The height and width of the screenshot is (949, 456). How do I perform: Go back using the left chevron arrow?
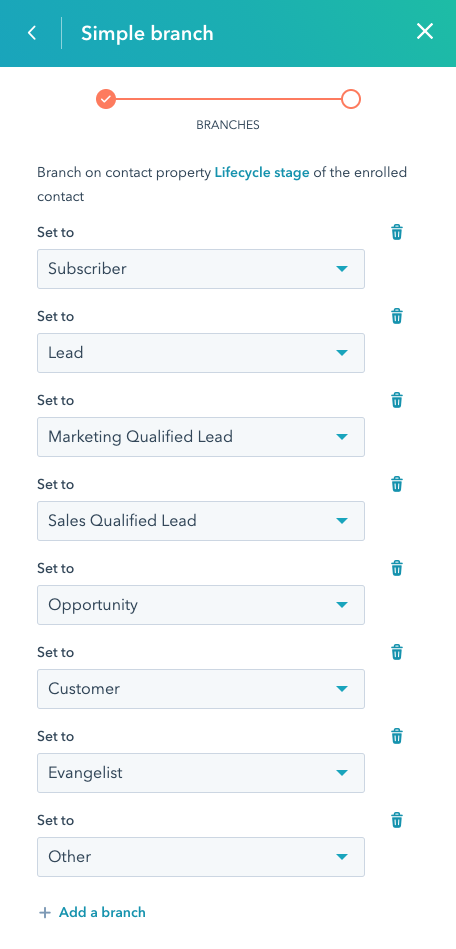click(32, 33)
